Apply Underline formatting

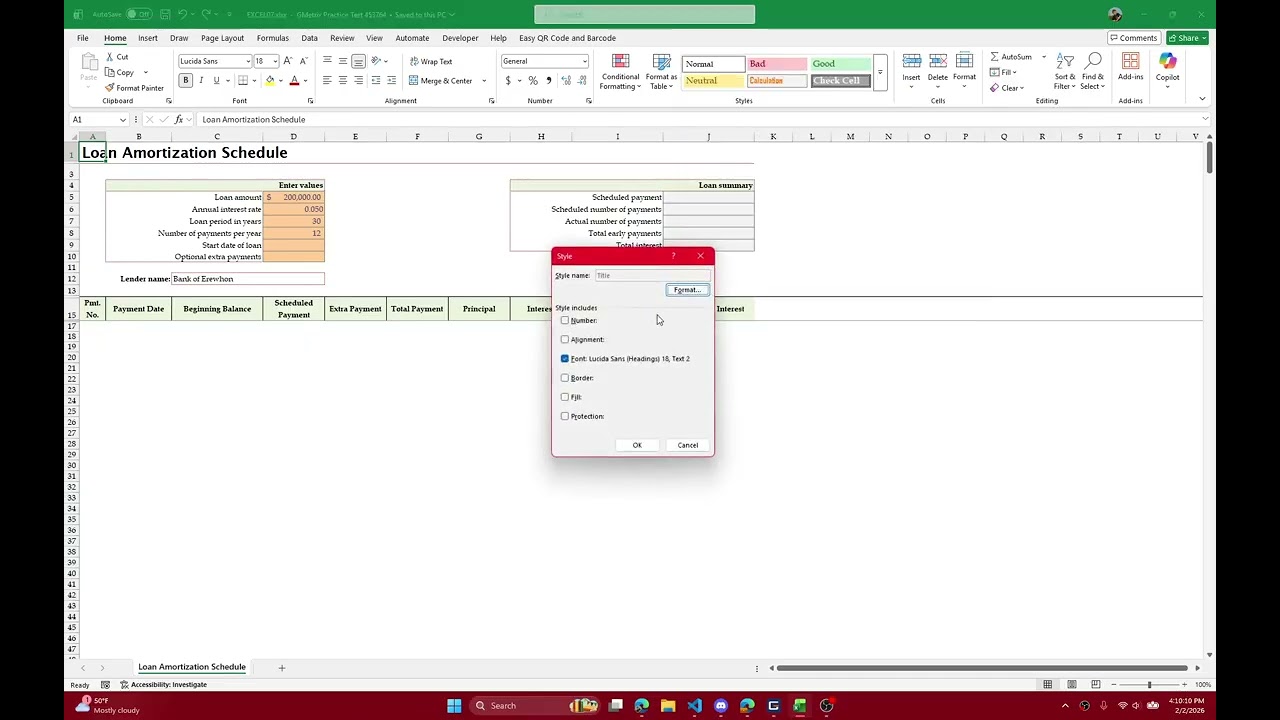click(215, 80)
